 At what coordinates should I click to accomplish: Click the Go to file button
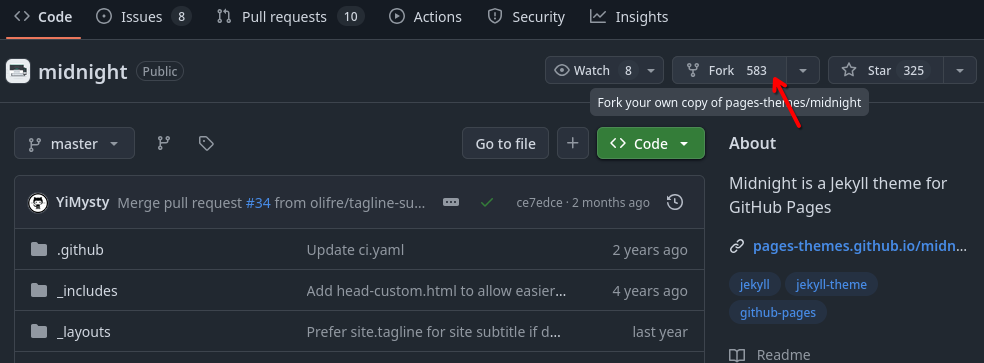505,143
